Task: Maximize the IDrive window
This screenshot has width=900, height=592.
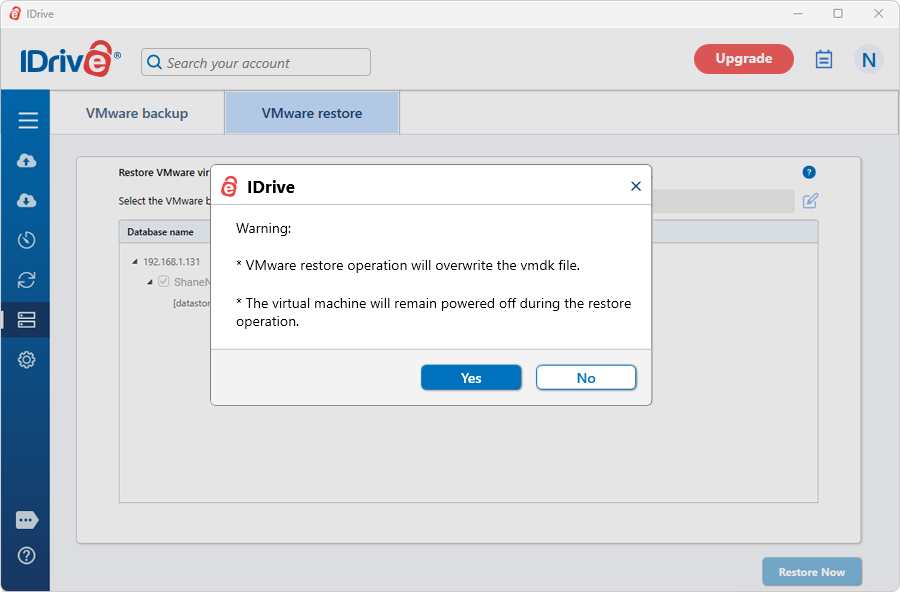Action: pos(838,14)
